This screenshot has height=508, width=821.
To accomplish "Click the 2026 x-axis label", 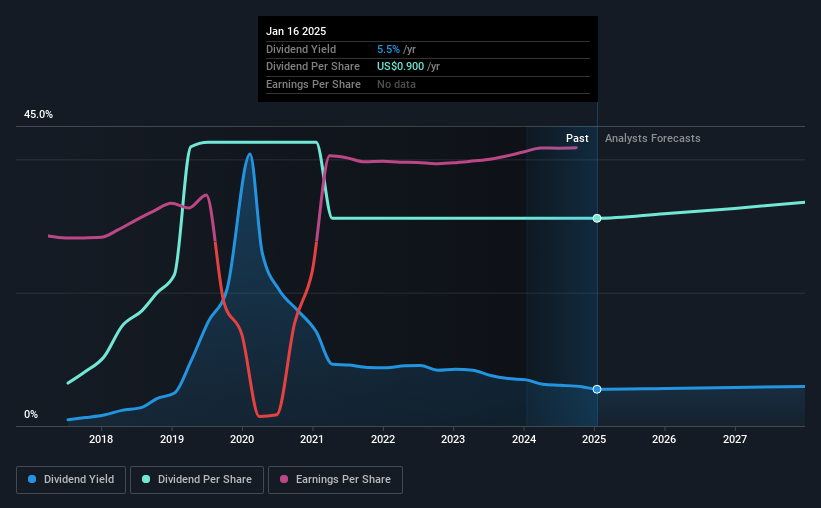I will pyautogui.click(x=664, y=439).
